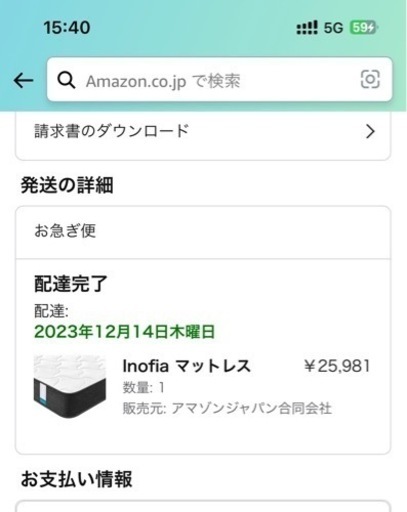
Task: Tap the 数量: 1 quantity text
Action: coord(143,387)
